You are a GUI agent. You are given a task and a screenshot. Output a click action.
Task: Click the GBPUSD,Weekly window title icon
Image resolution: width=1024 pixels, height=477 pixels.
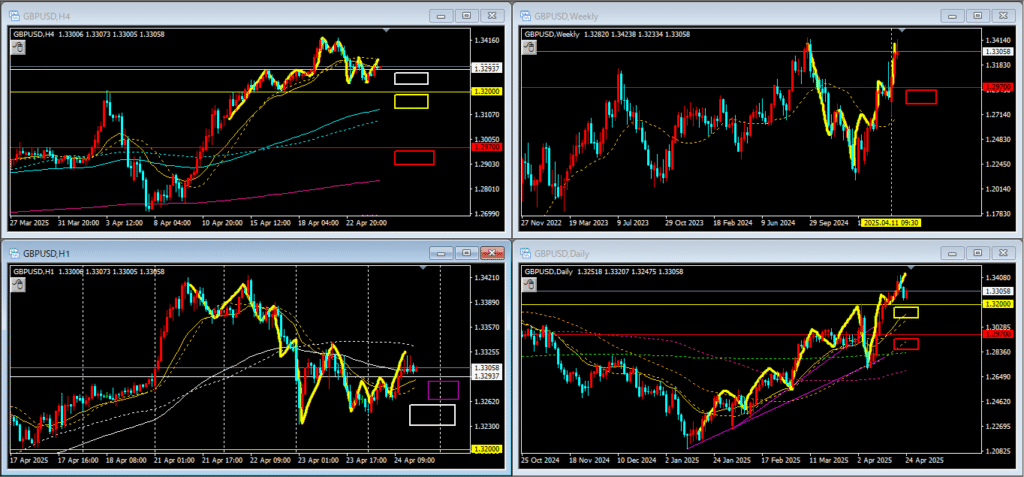525,16
